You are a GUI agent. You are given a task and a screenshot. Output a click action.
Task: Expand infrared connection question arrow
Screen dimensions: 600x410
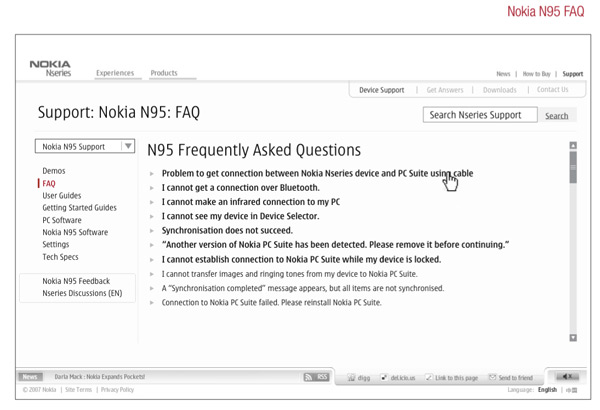tap(152, 202)
